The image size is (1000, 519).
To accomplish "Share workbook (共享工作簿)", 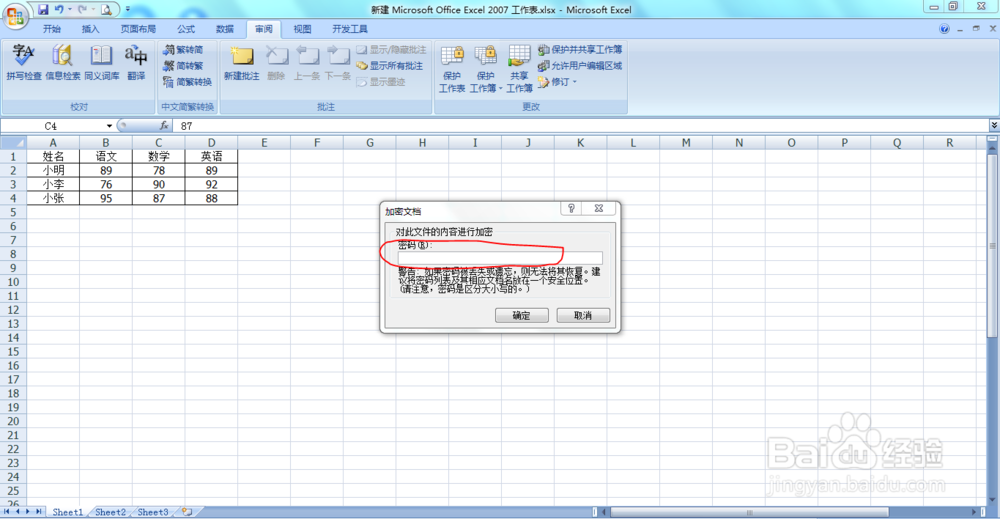I will tap(519, 69).
